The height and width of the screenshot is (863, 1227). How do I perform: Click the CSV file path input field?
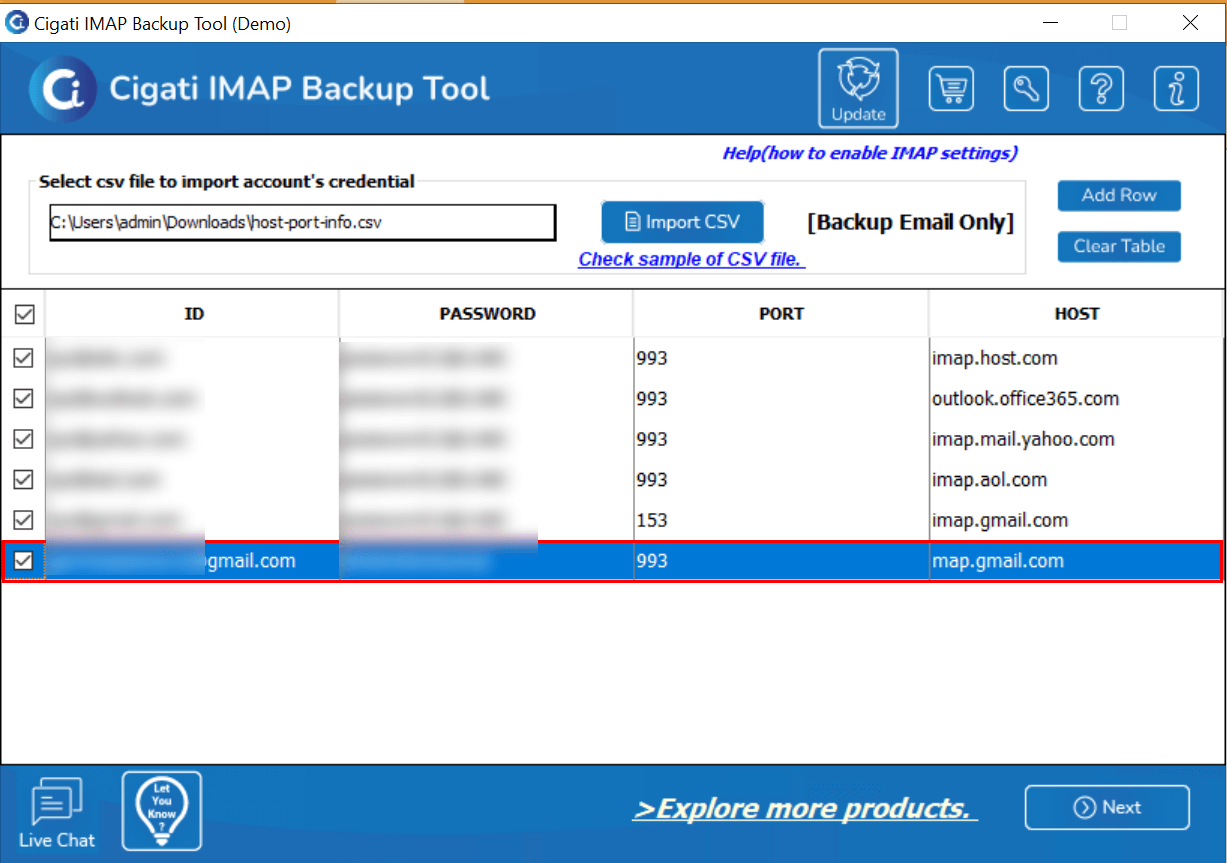click(302, 223)
